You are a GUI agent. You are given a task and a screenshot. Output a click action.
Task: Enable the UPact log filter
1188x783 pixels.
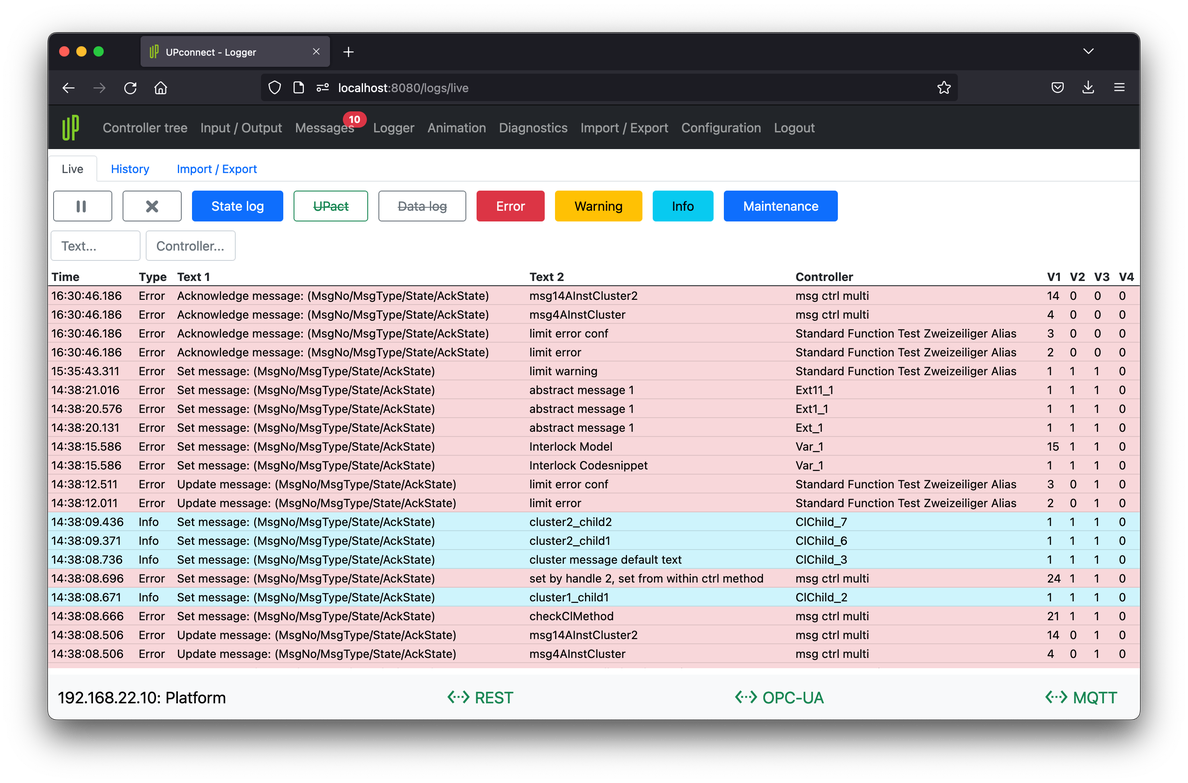click(x=331, y=206)
